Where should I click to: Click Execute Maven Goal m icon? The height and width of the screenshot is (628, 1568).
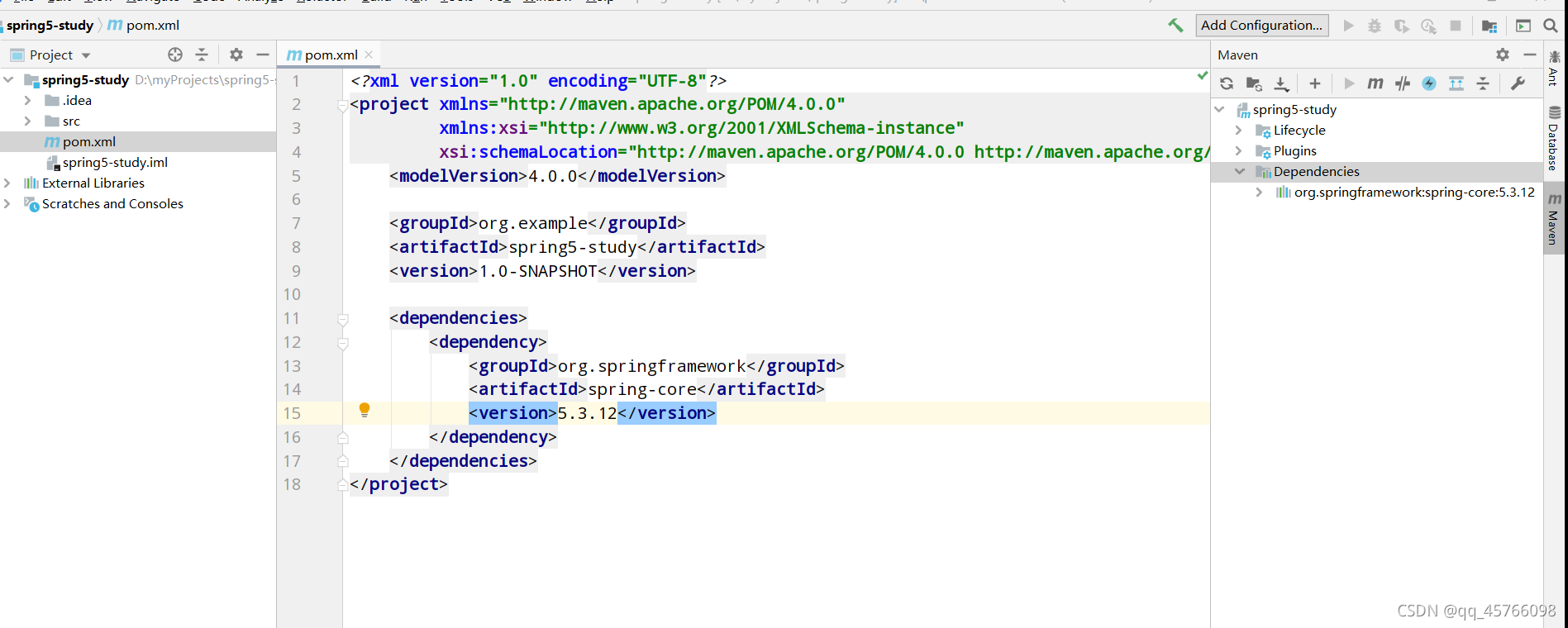coord(1375,83)
